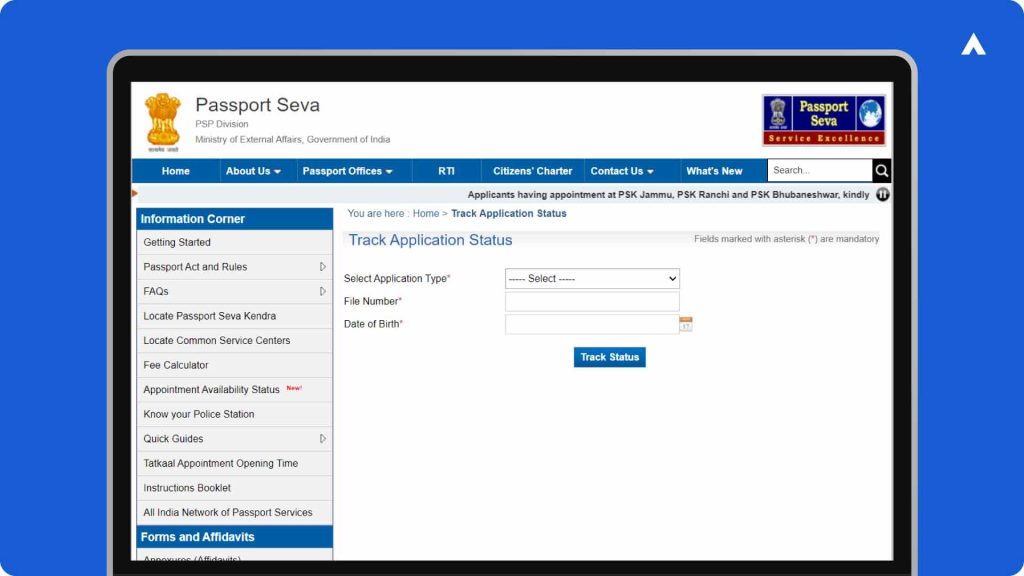The image size is (1024, 576).
Task: Click the Passport Seva Service Excellence badge
Action: pyautogui.click(x=822, y=118)
